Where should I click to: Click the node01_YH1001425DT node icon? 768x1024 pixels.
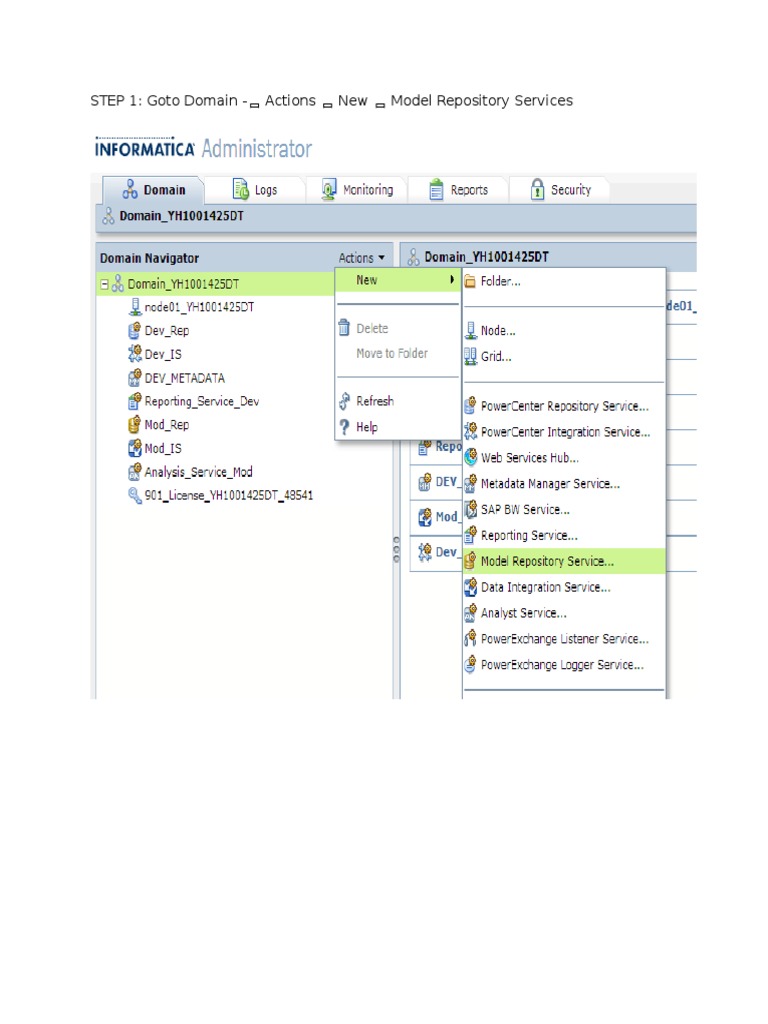(135, 307)
